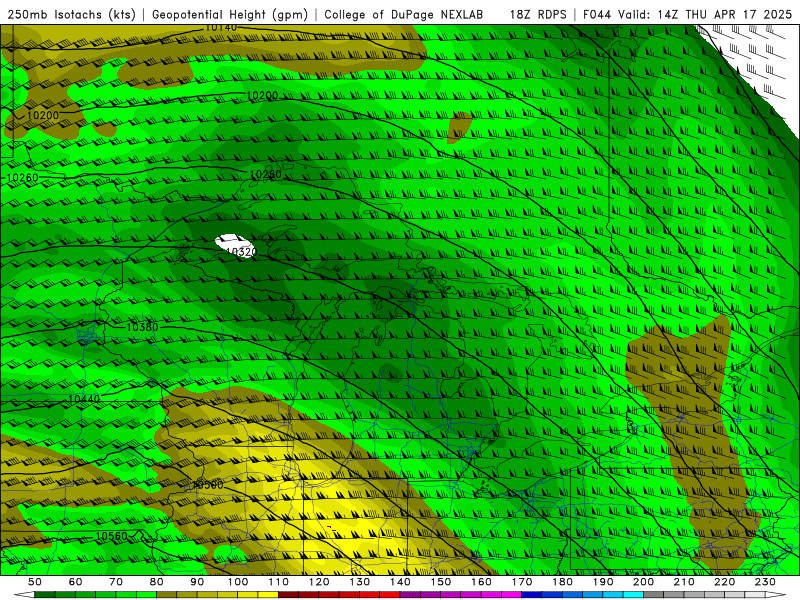
Task: Click the purple swatch just right of 140
Action: point(411,595)
